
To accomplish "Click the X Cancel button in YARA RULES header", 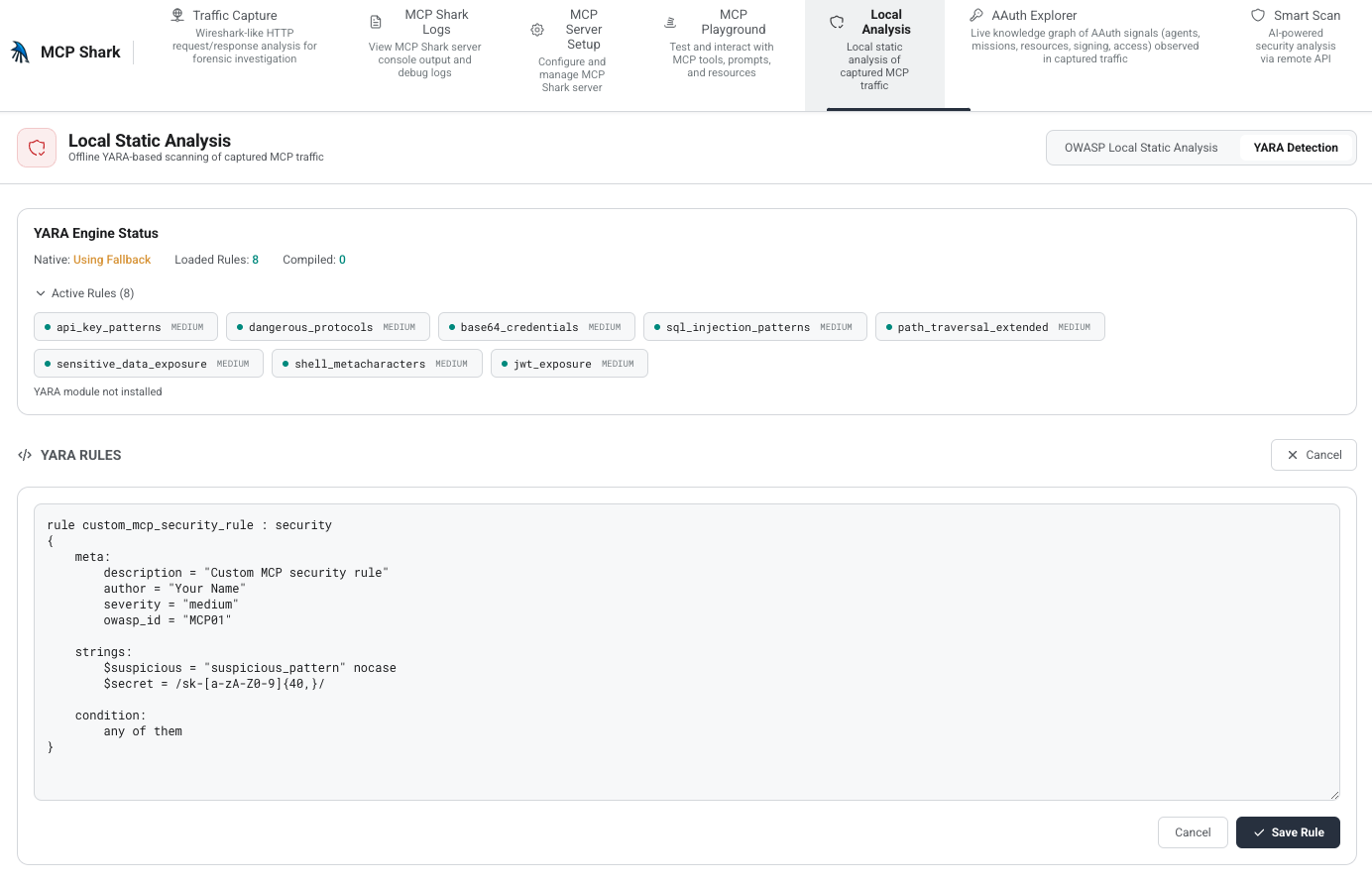I will 1314,455.
